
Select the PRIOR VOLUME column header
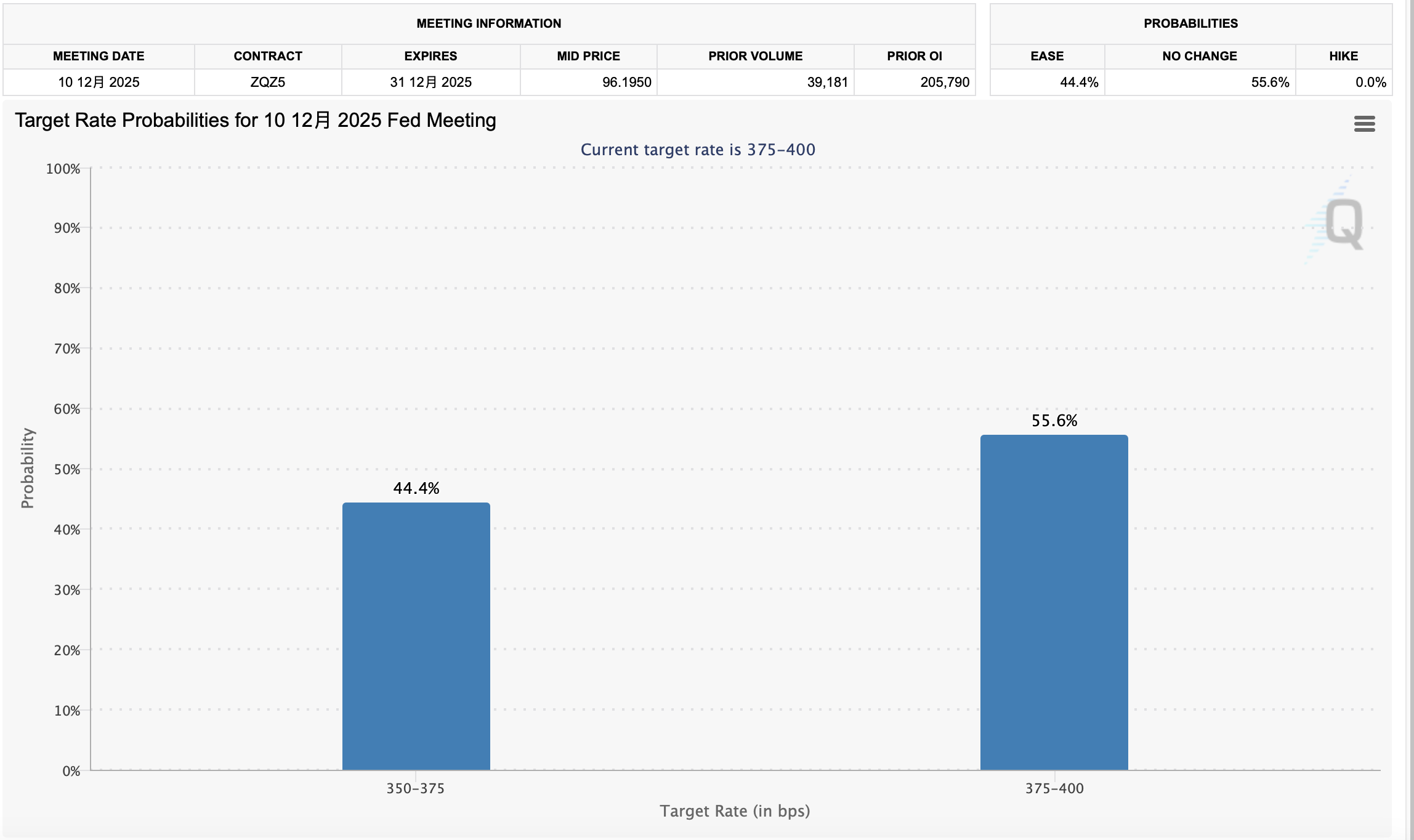tap(755, 56)
